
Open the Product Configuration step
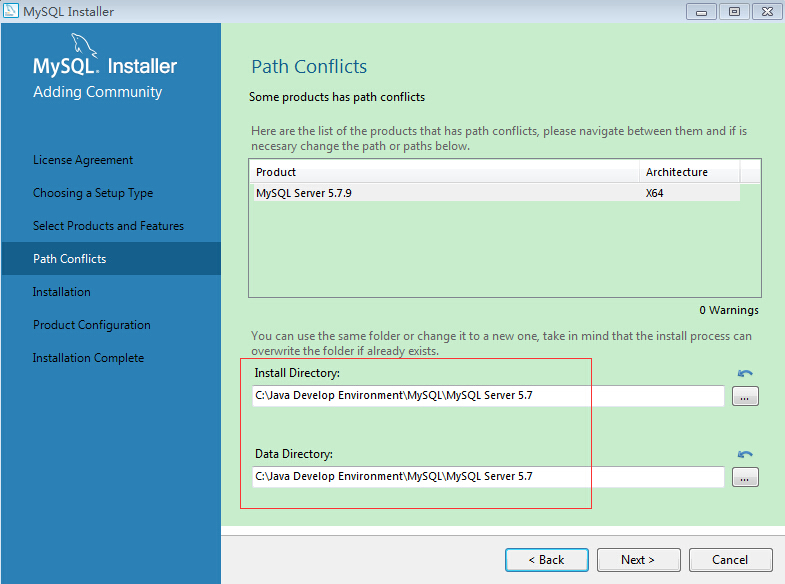point(91,325)
